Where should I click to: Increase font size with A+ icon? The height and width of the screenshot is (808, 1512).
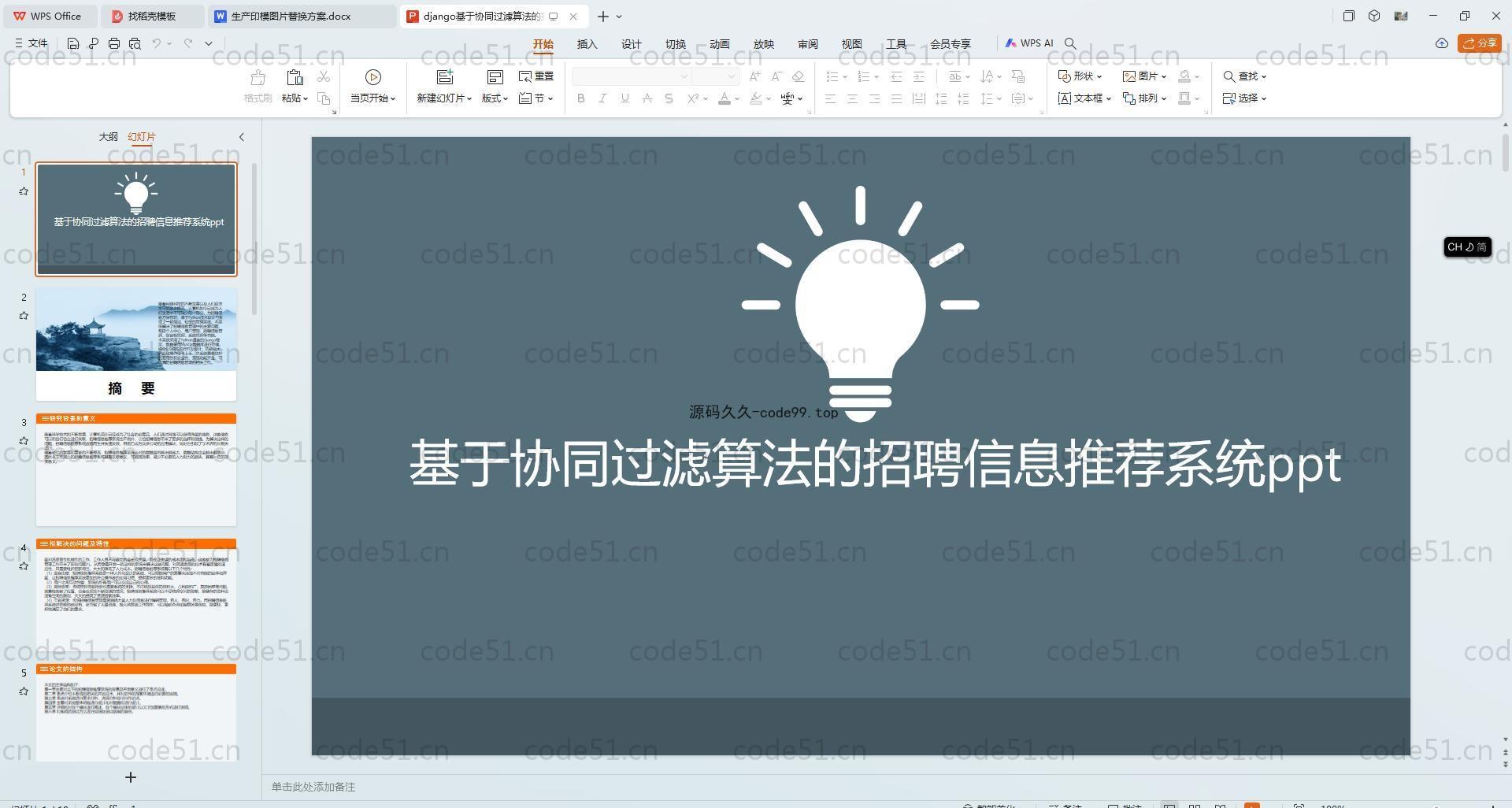click(x=754, y=76)
